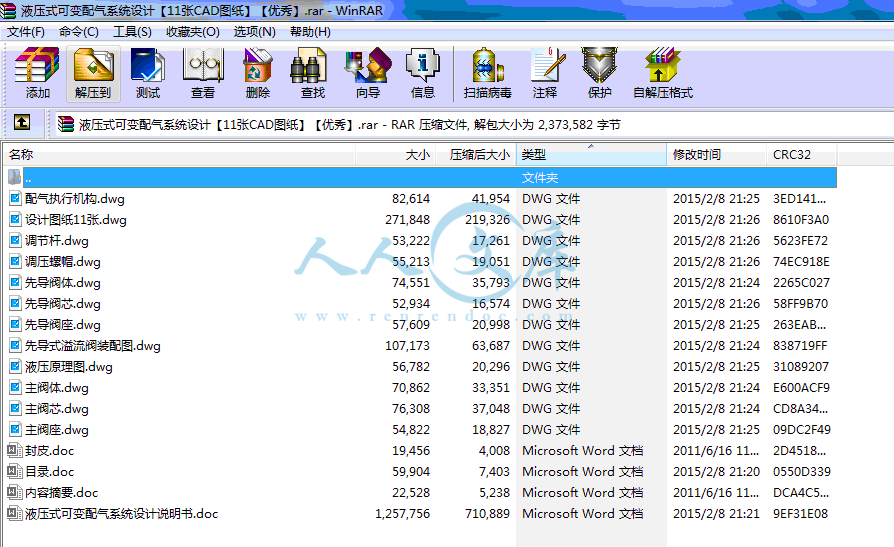
Task: Click the 解压到 (Extract To) toolbar icon
Action: pos(93,65)
